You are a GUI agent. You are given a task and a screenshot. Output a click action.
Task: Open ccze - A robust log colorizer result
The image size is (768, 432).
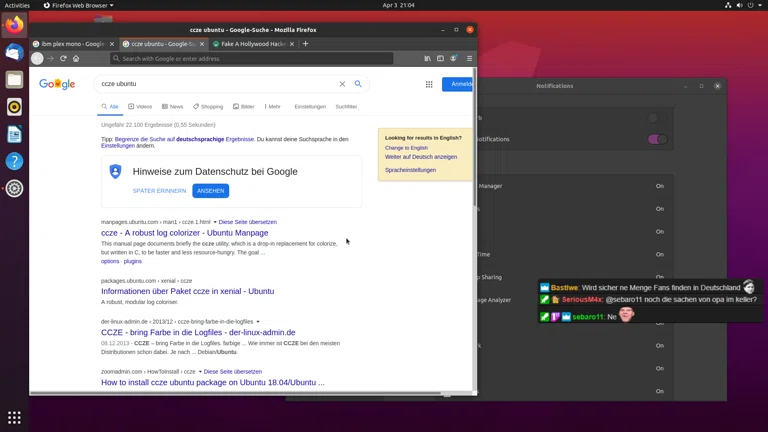pos(185,233)
